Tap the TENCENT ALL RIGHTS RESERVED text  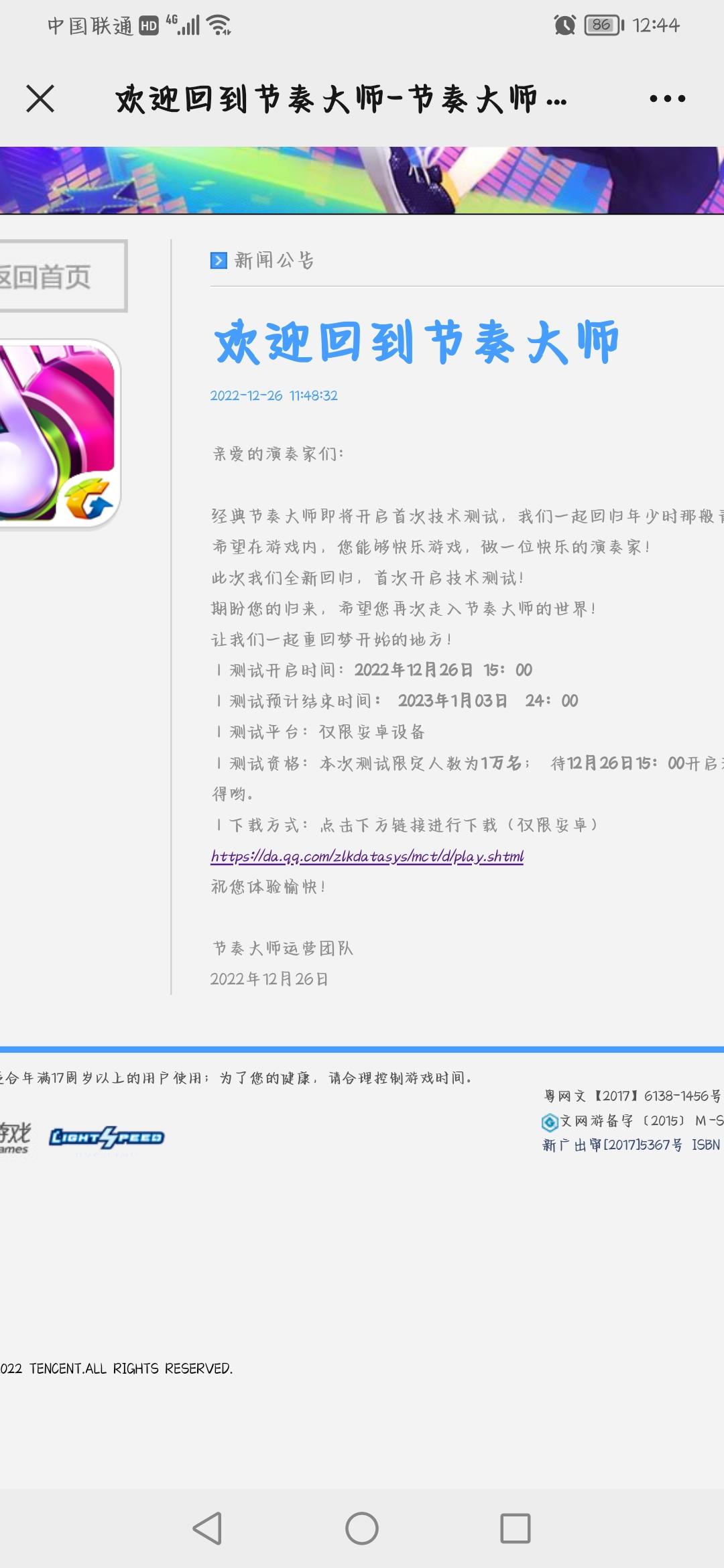pyautogui.click(x=117, y=1368)
